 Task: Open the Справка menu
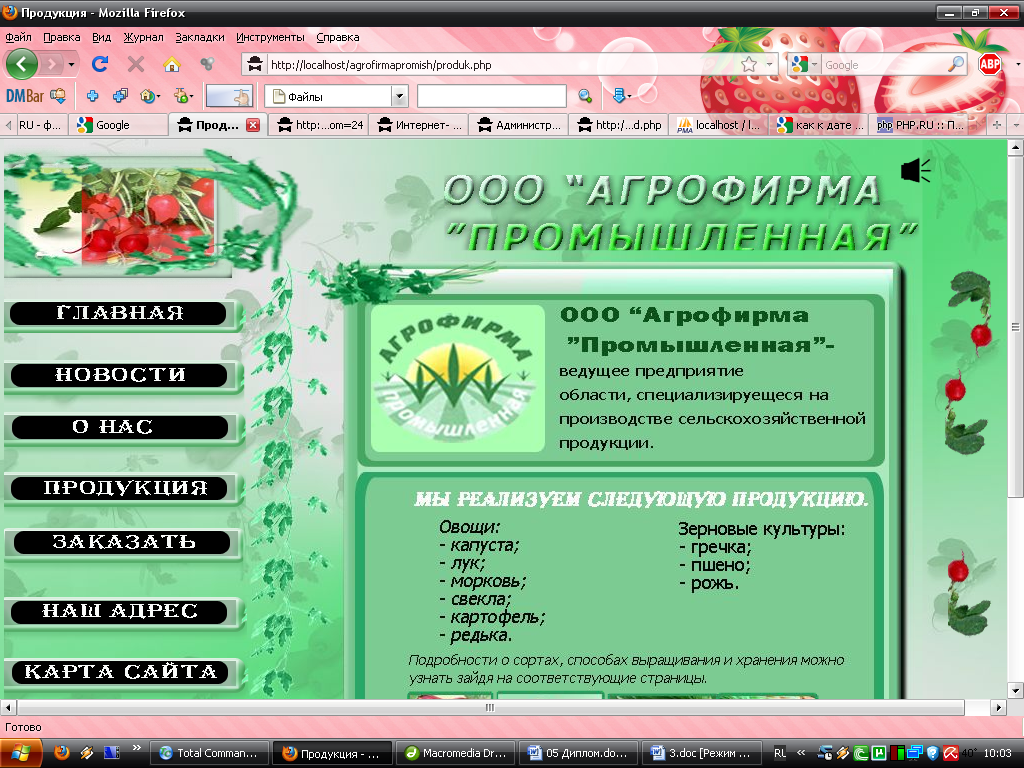click(338, 37)
